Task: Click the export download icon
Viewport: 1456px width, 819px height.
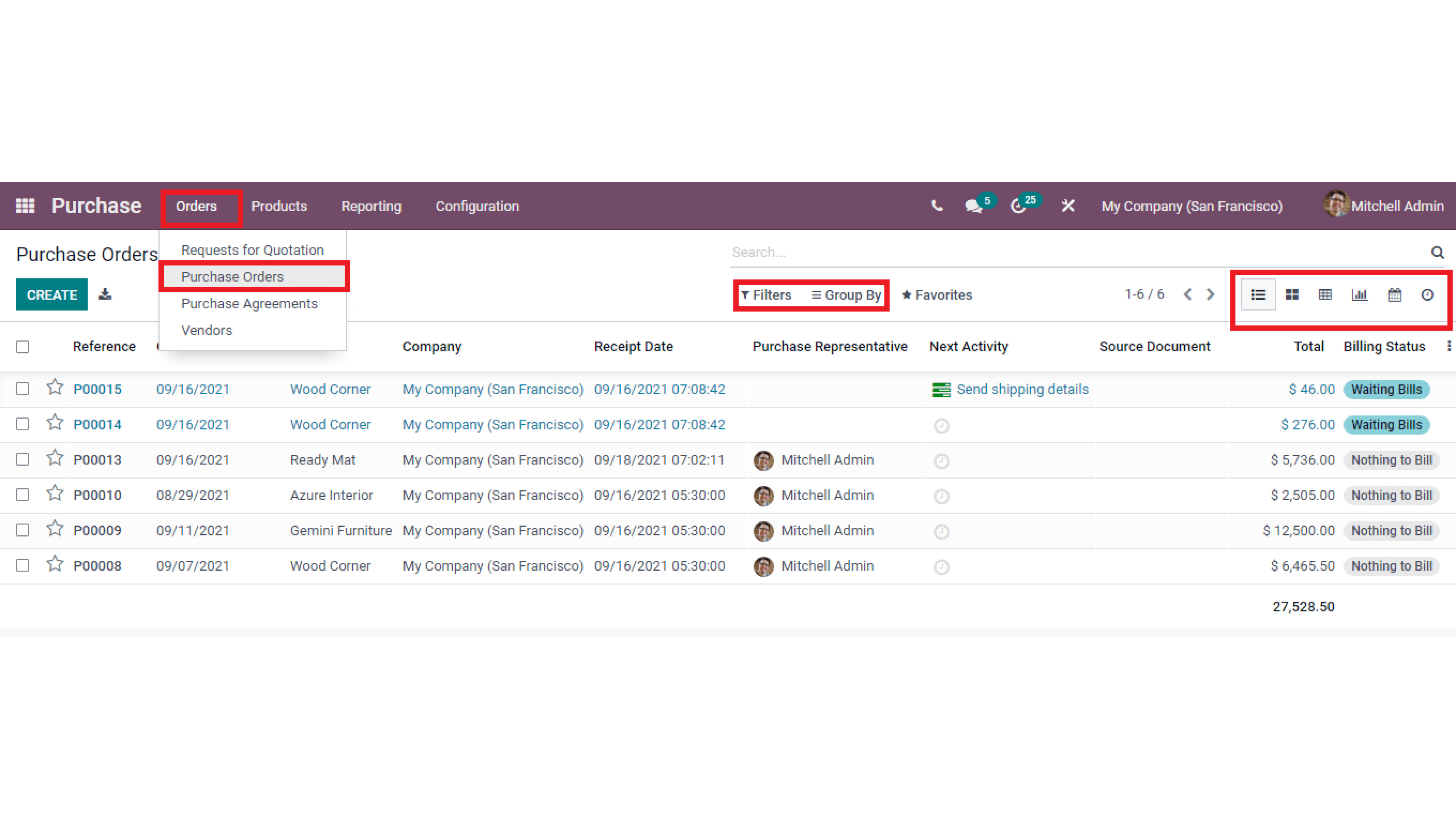Action: click(105, 295)
